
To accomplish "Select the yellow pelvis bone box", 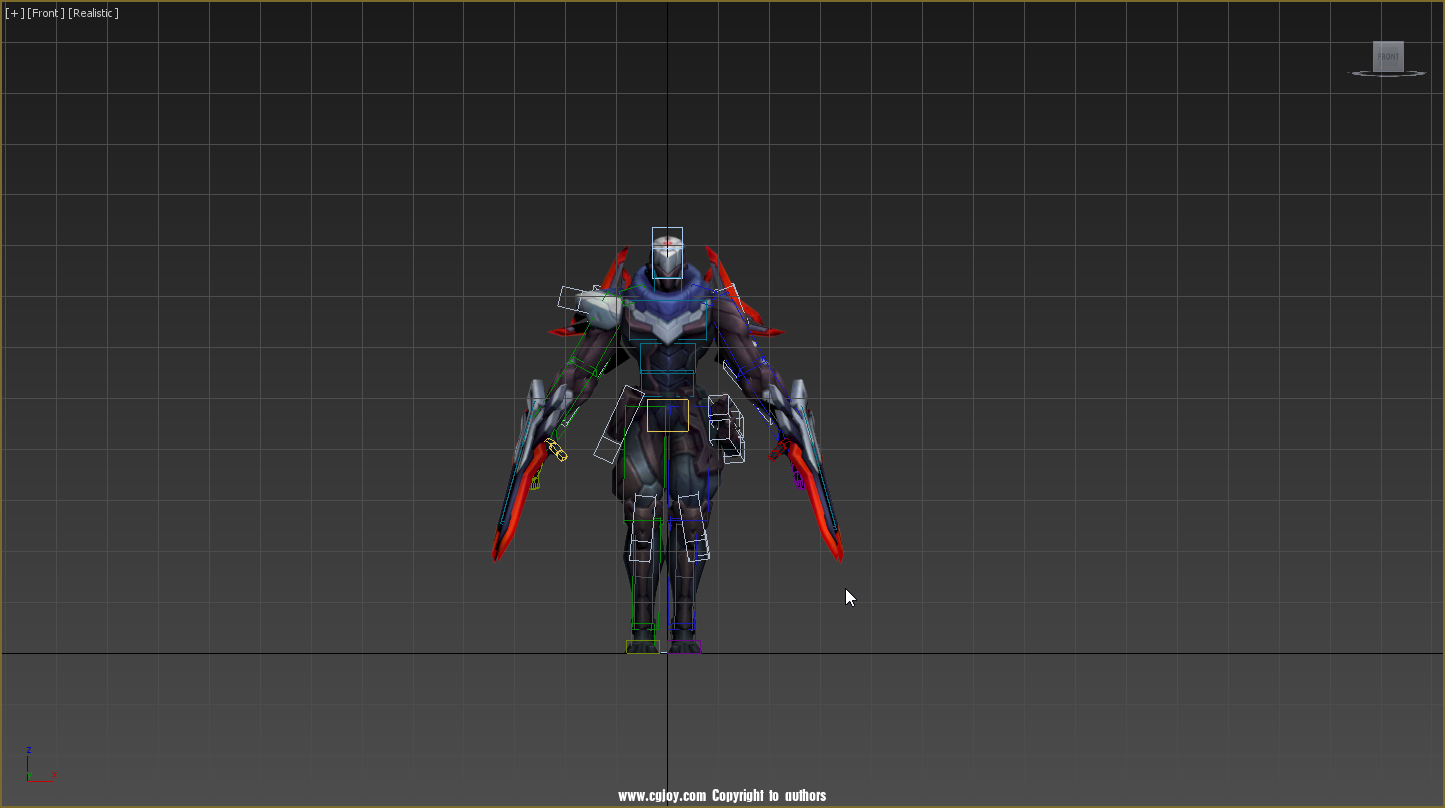I will [x=666, y=417].
